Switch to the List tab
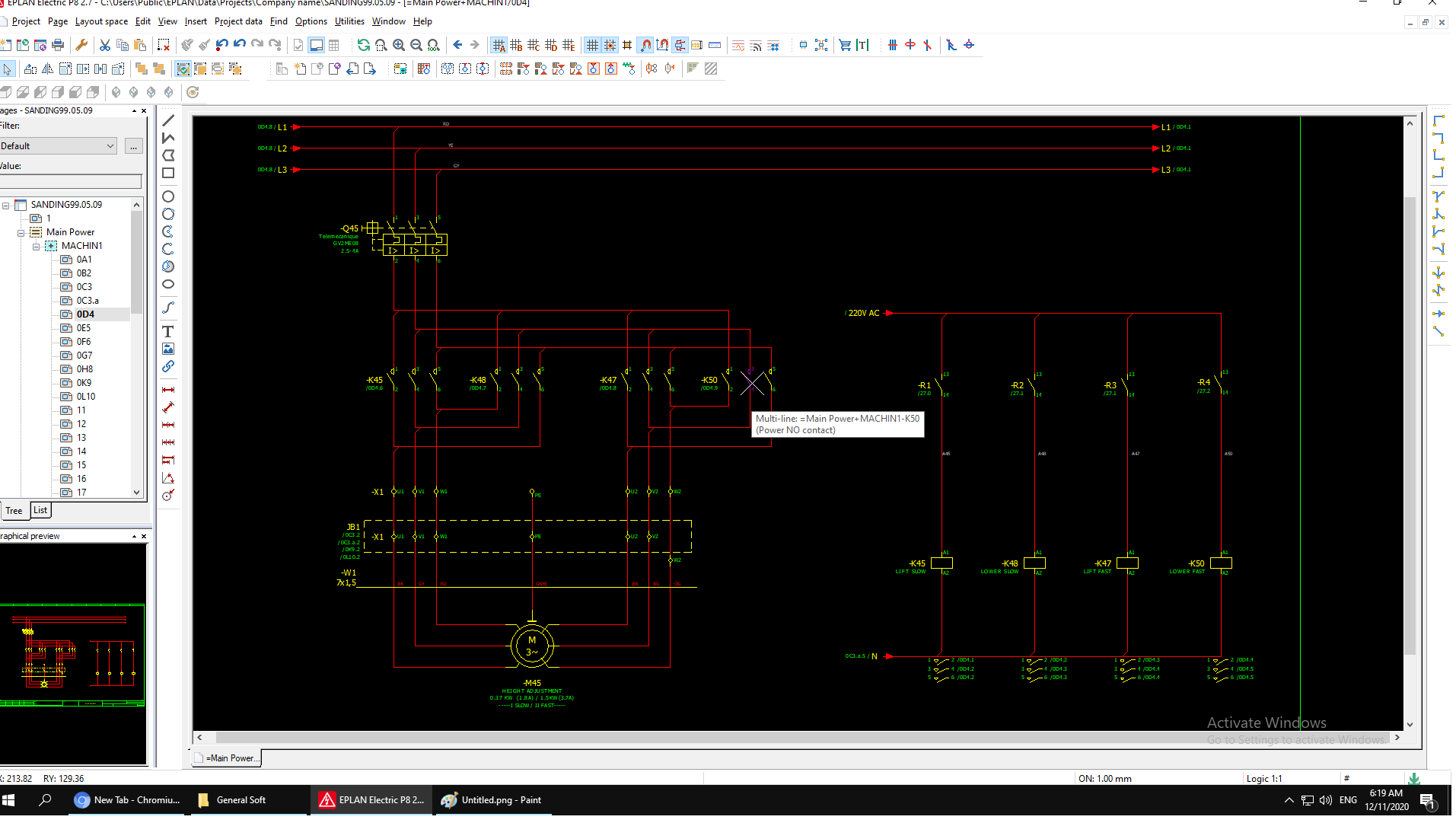This screenshot has width=1456, height=823. pyautogui.click(x=40, y=511)
